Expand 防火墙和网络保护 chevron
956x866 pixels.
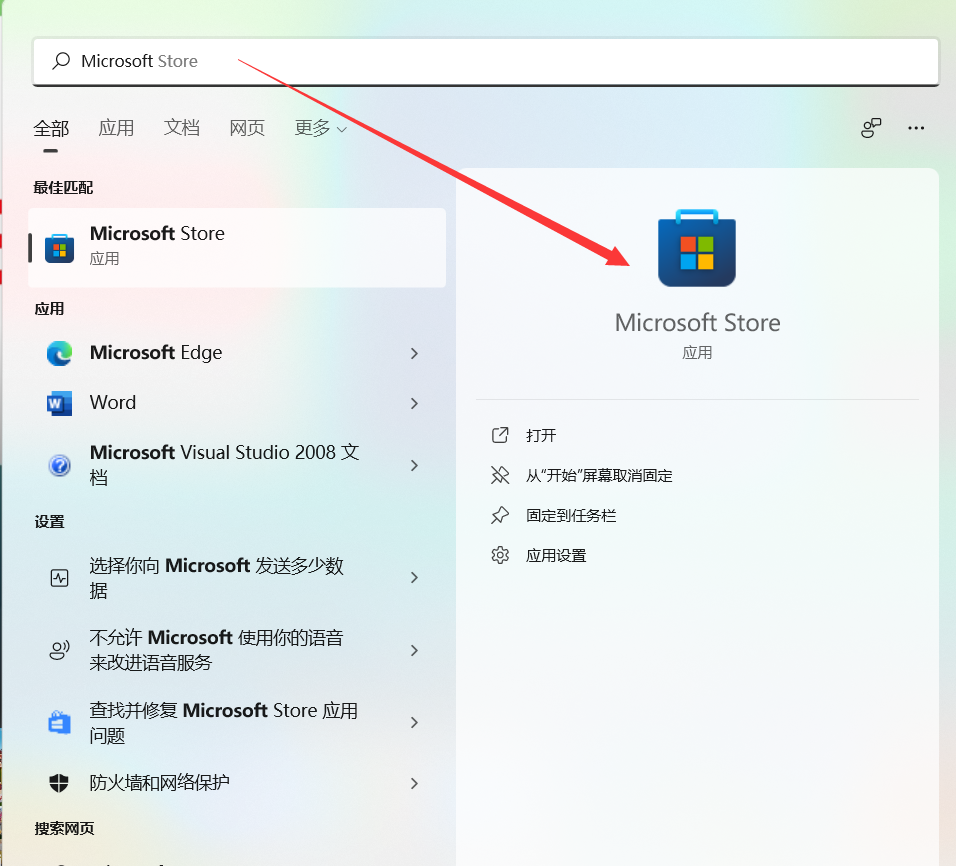(x=415, y=783)
